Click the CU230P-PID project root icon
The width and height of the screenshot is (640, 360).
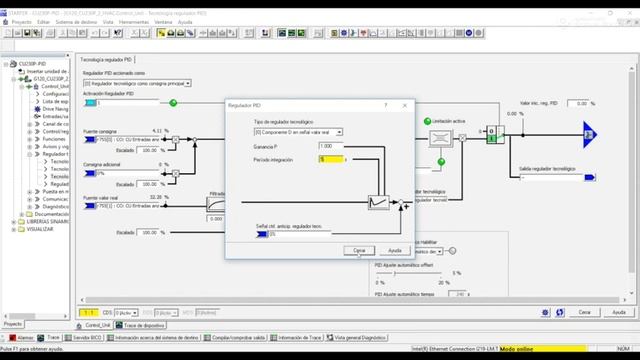click(13, 64)
